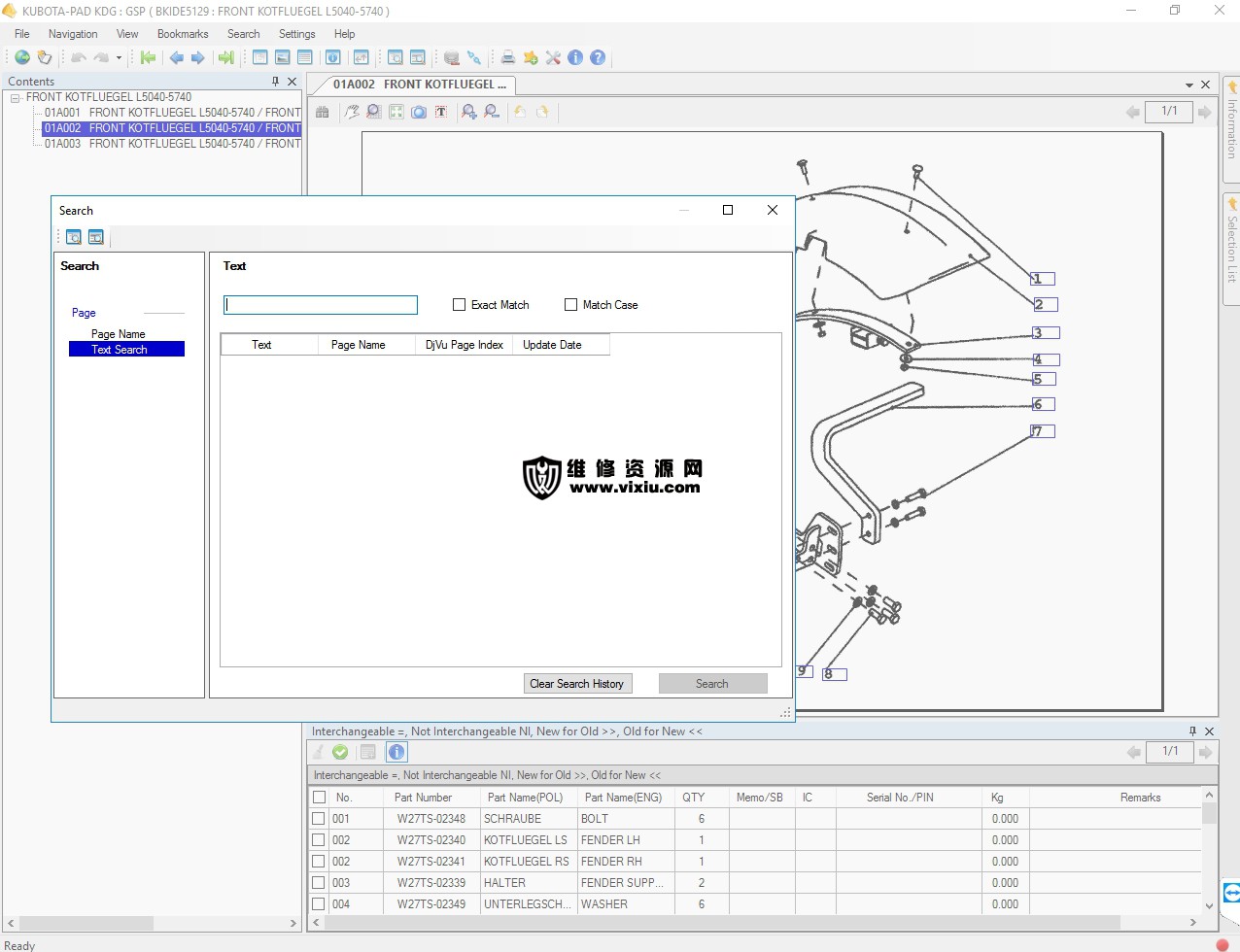Select 01A003 page in Contents tree
Viewport: 1240px width, 952px height.
pos(172,144)
